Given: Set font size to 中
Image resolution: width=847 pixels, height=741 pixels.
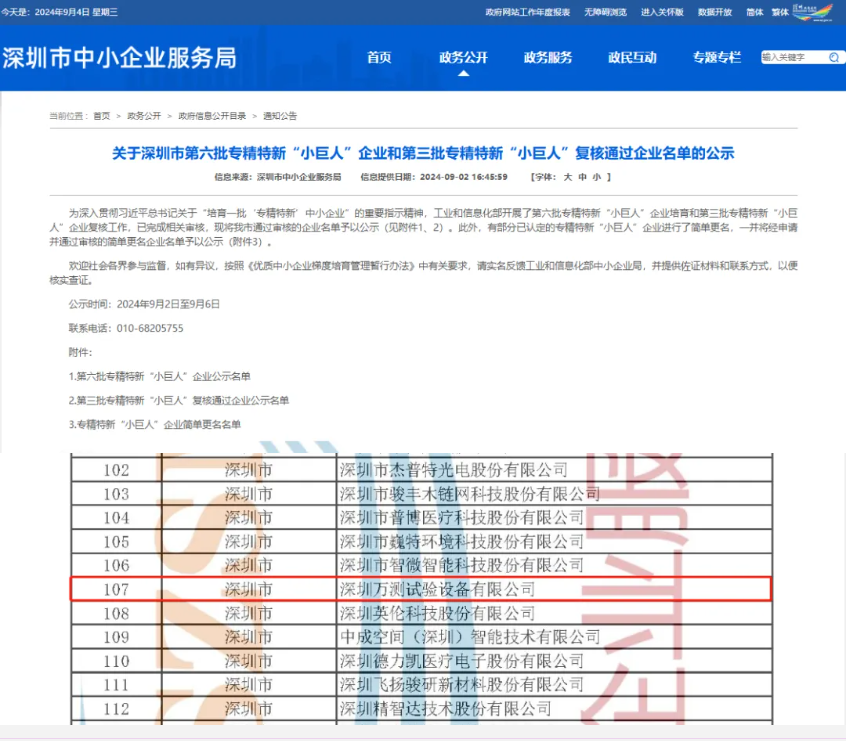Looking at the screenshot, I should (582, 177).
